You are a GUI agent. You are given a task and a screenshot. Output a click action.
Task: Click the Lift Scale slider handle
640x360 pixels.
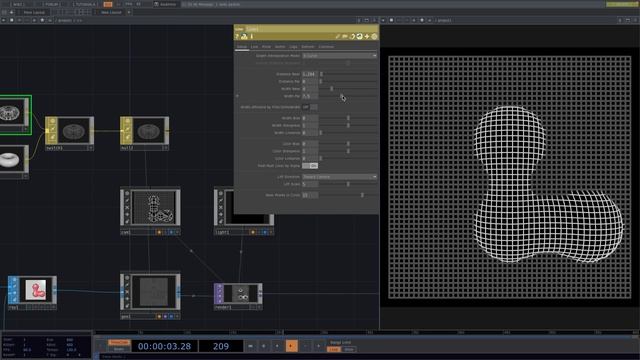348,184
